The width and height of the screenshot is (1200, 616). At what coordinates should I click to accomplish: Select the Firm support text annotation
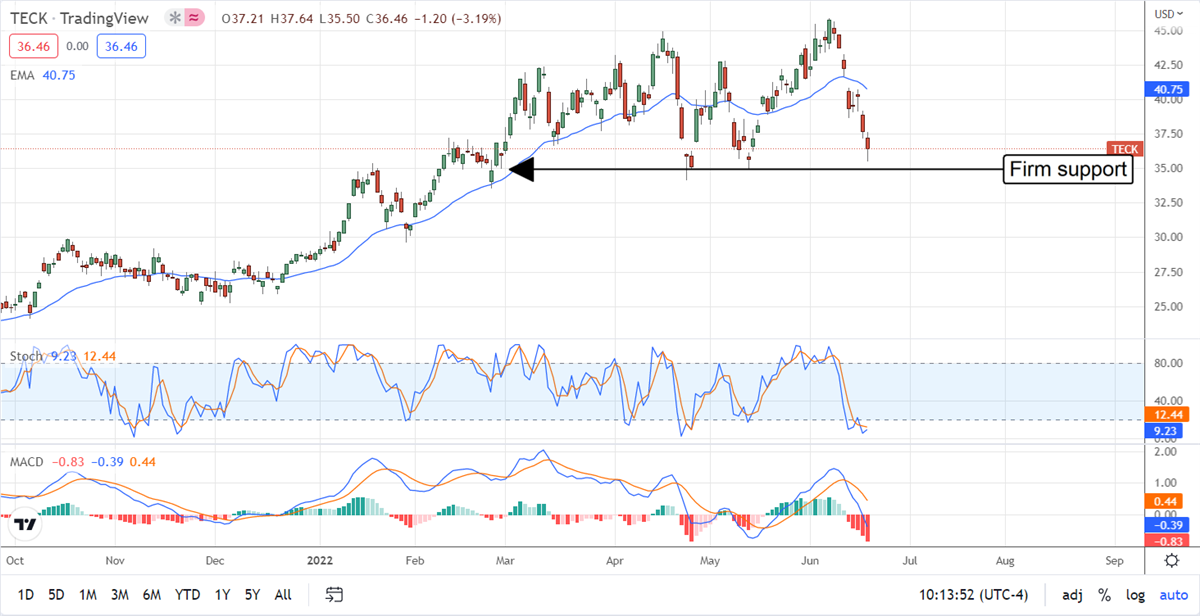coord(1069,170)
